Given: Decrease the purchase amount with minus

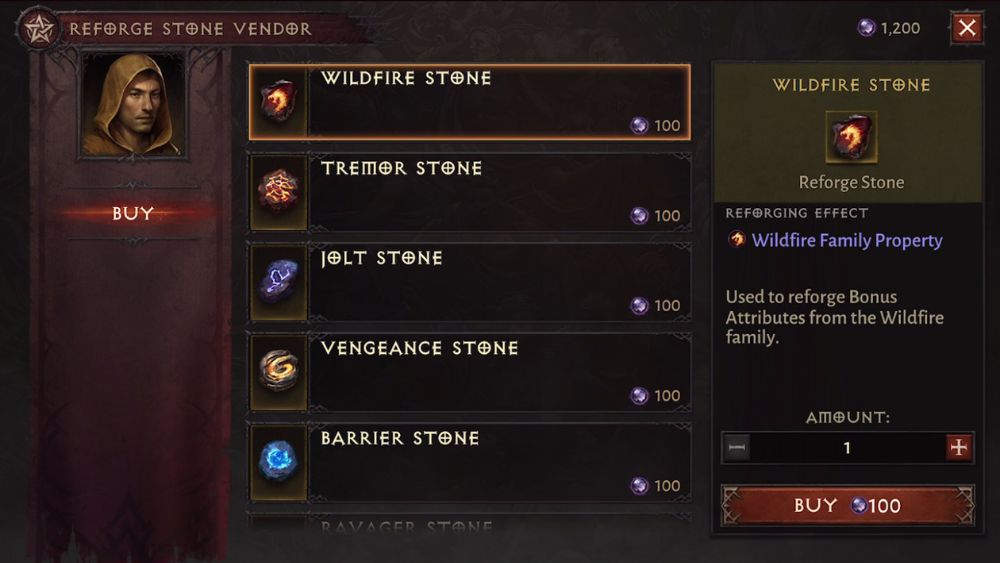Looking at the screenshot, I should coord(737,448).
